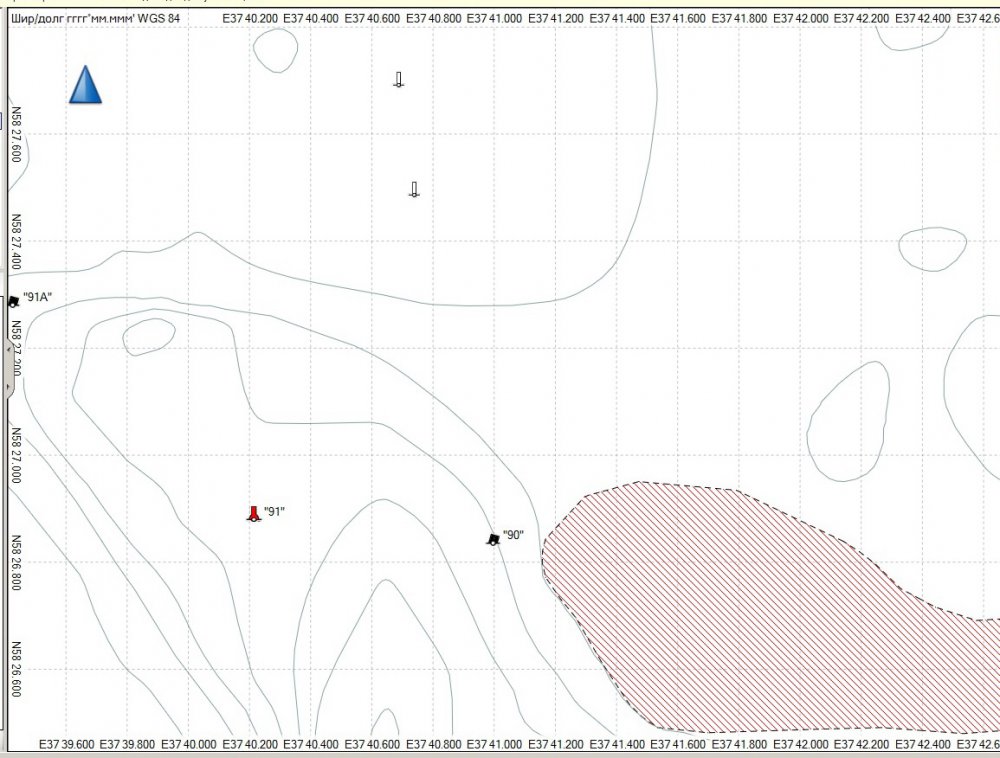Expand side panel using lower splitter arrow

pos(8,385)
